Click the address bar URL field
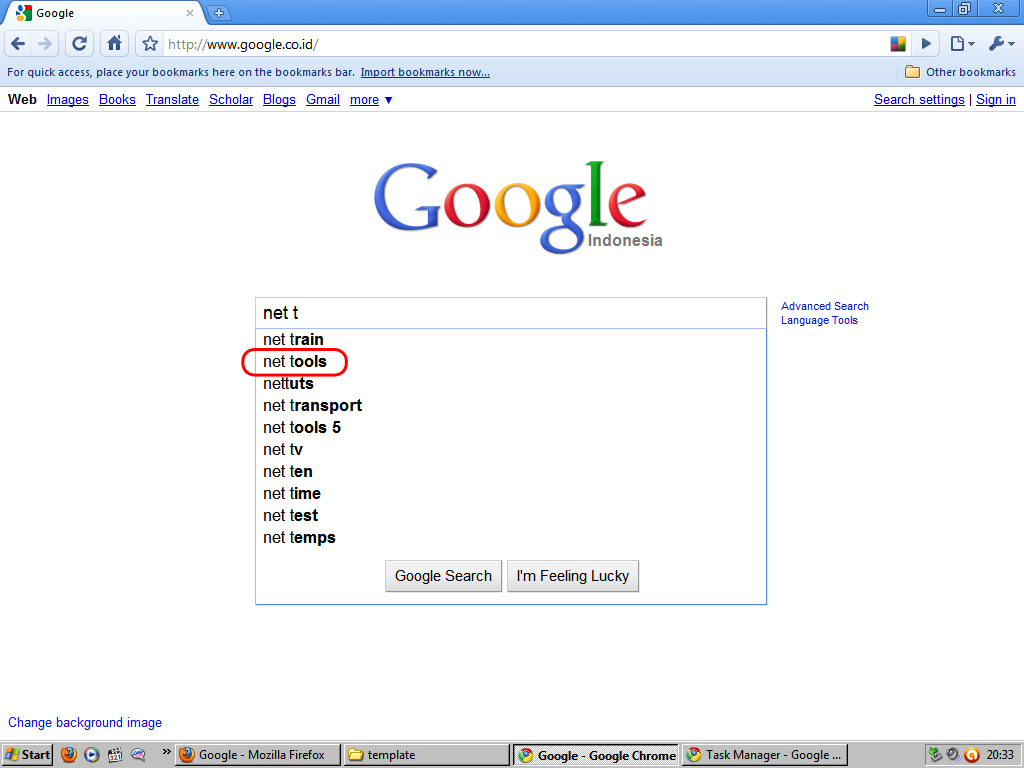 pos(526,44)
